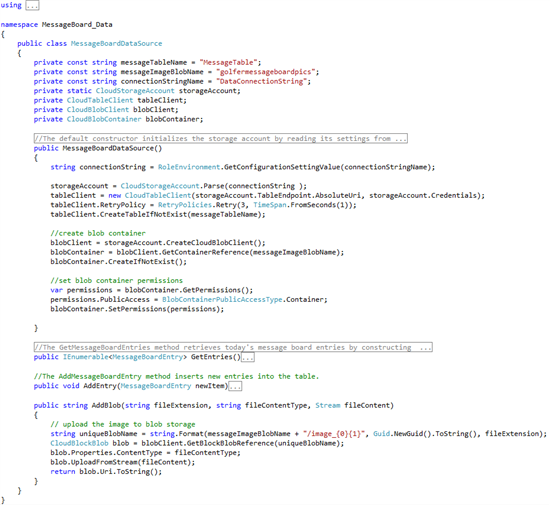This screenshot has height=505, width=550.
Task: Click the "MessageTable" string literal
Action: pyautogui.click(x=230, y=62)
